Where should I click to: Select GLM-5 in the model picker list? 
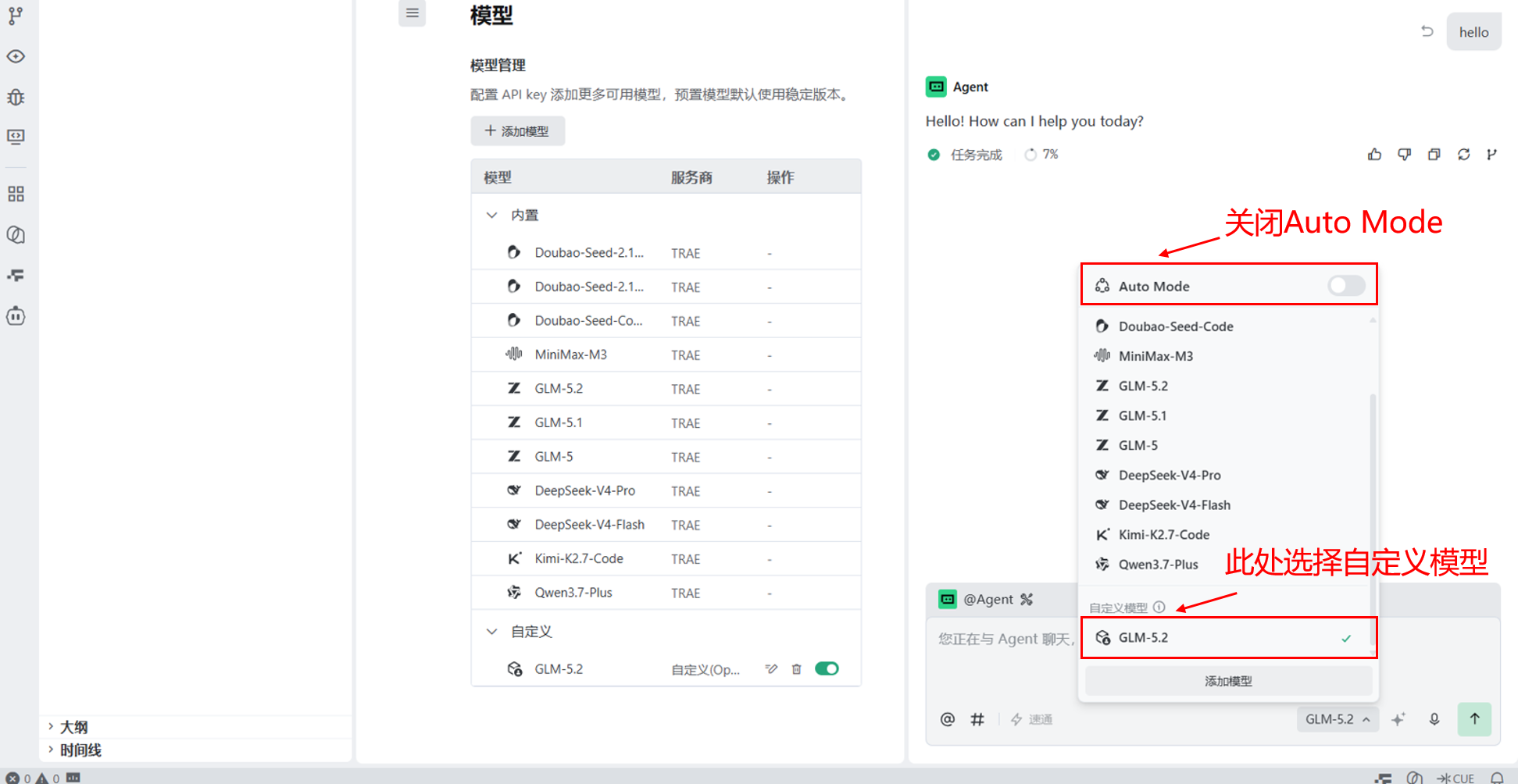[1228, 445]
